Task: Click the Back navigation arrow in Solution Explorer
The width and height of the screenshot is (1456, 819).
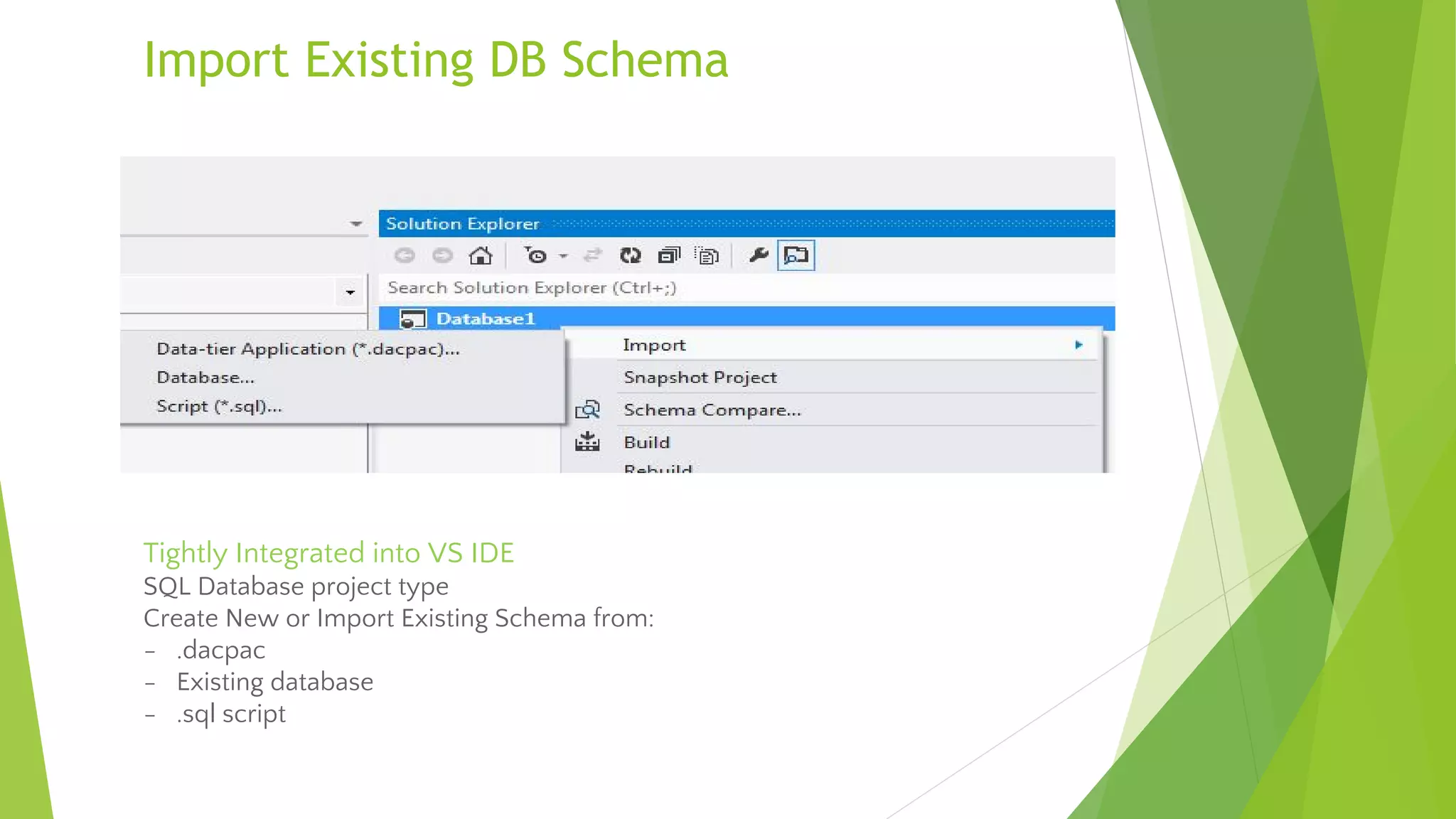Action: [x=405, y=255]
